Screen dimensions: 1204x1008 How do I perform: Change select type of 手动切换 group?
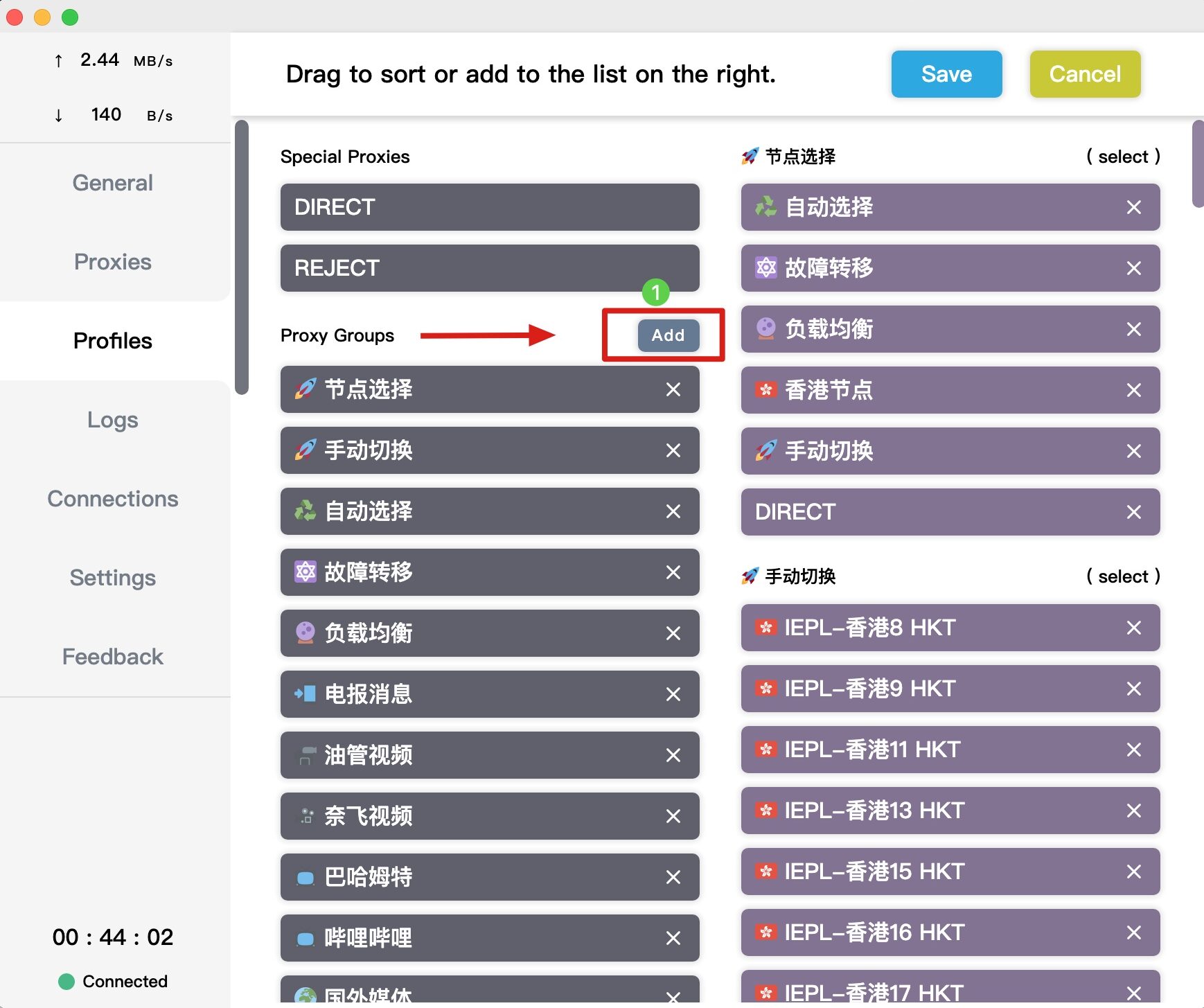pyautogui.click(x=1123, y=576)
